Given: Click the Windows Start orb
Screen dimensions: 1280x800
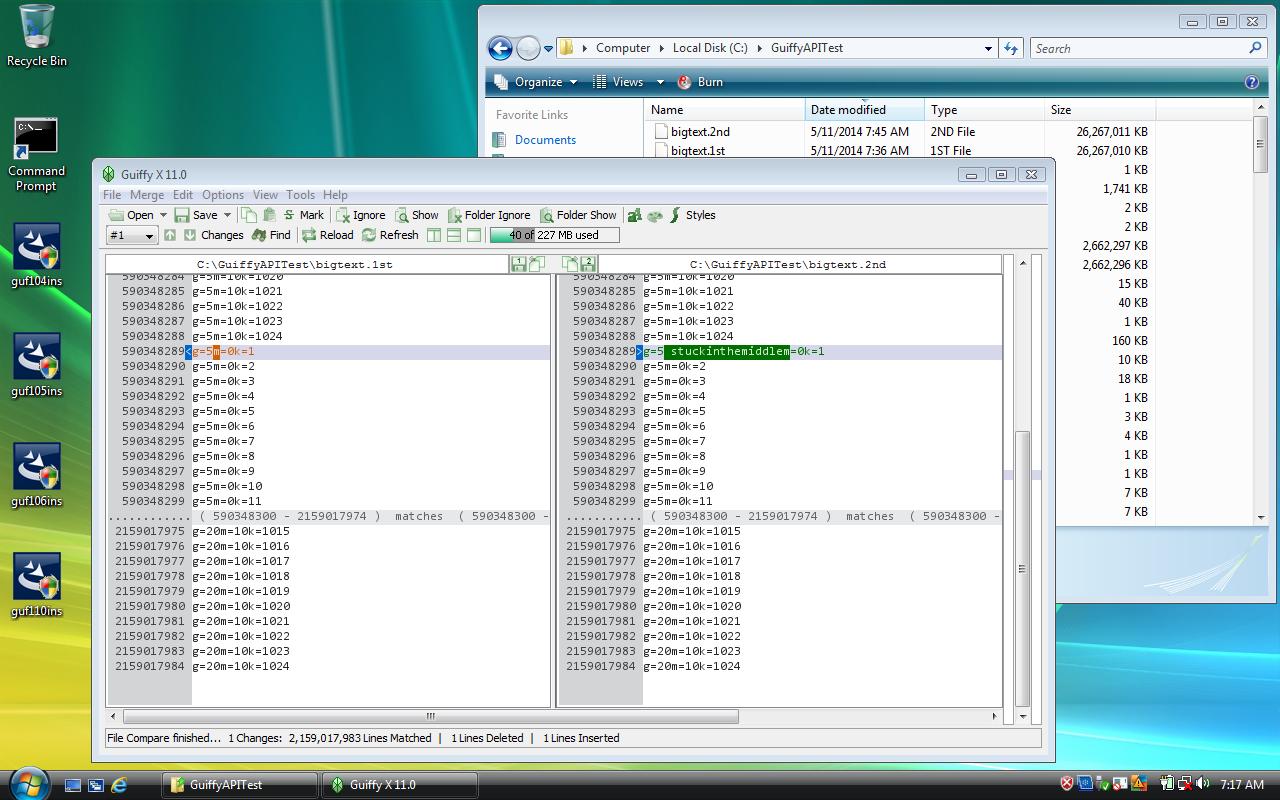Looking at the screenshot, I should pos(27,785).
